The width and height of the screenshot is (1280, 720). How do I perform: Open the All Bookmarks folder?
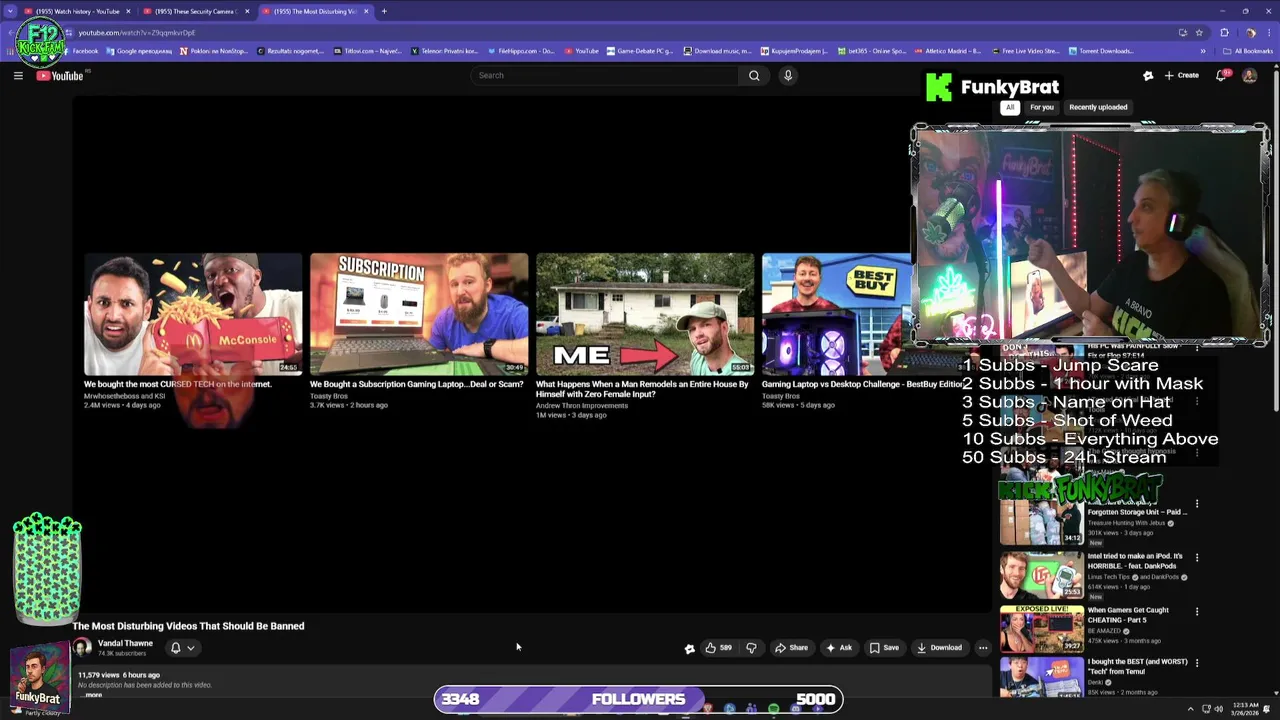coord(1247,51)
